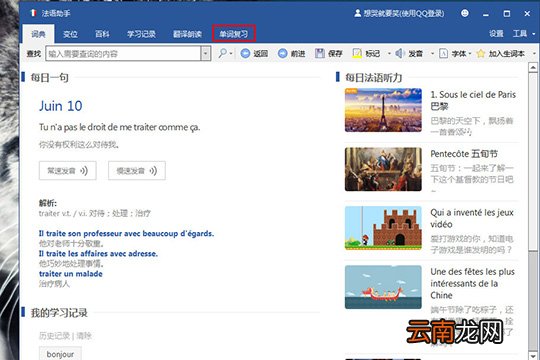The height and width of the screenshot is (360, 540).
Task: Expand the search options arrow beside magnifier
Action: pyautogui.click(x=231, y=54)
